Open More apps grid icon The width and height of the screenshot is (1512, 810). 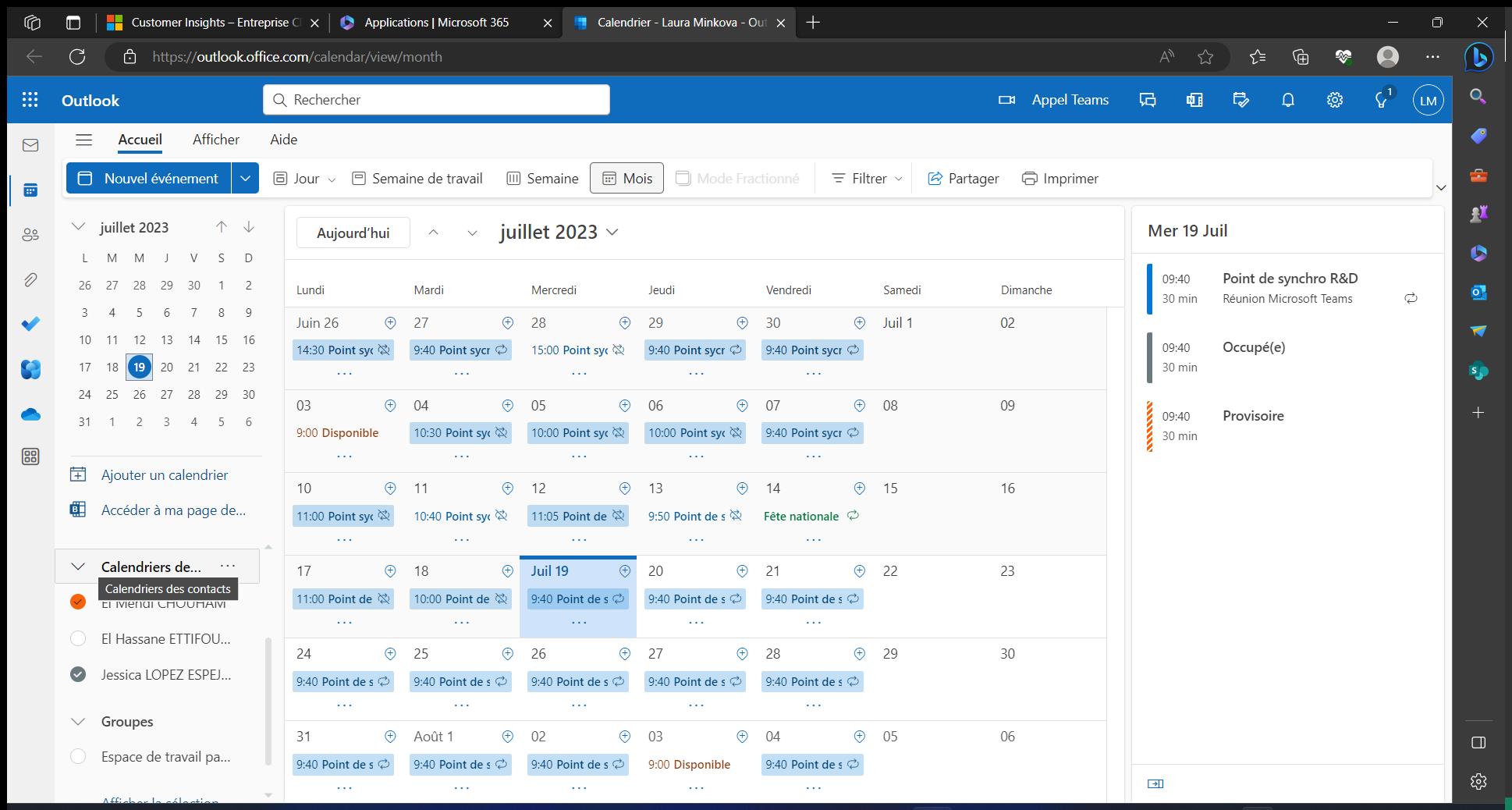30,457
